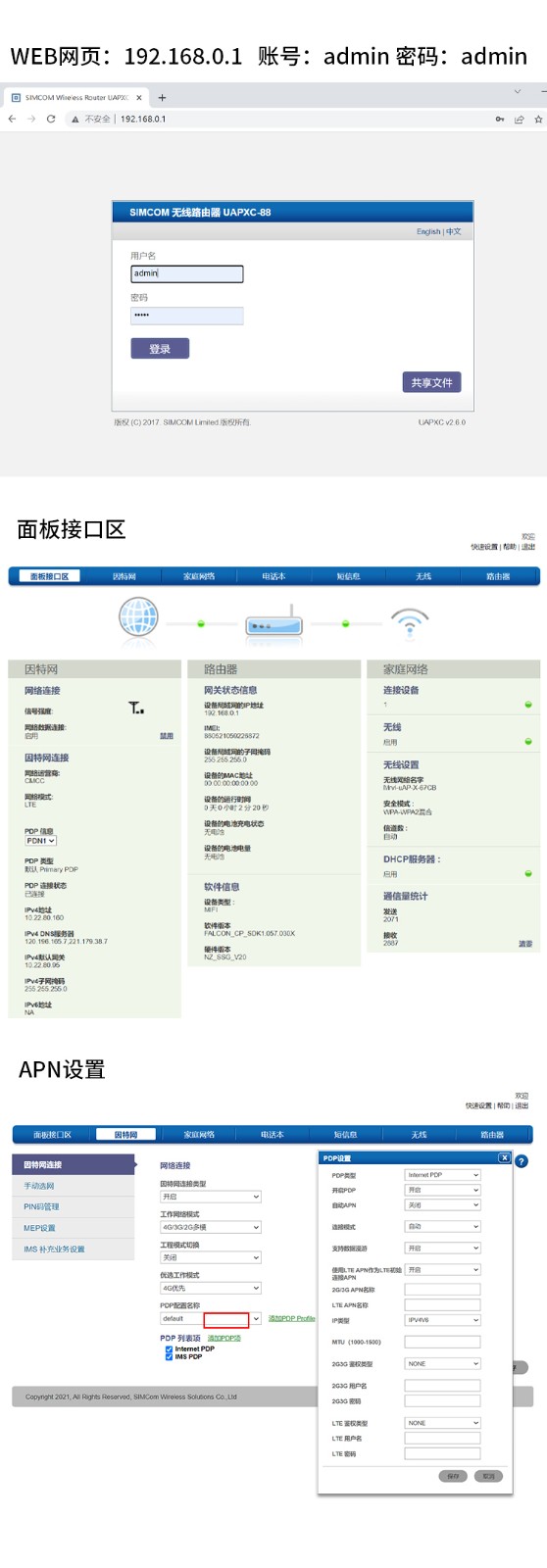Focus the 192.168.0.1 address bar

(143, 120)
